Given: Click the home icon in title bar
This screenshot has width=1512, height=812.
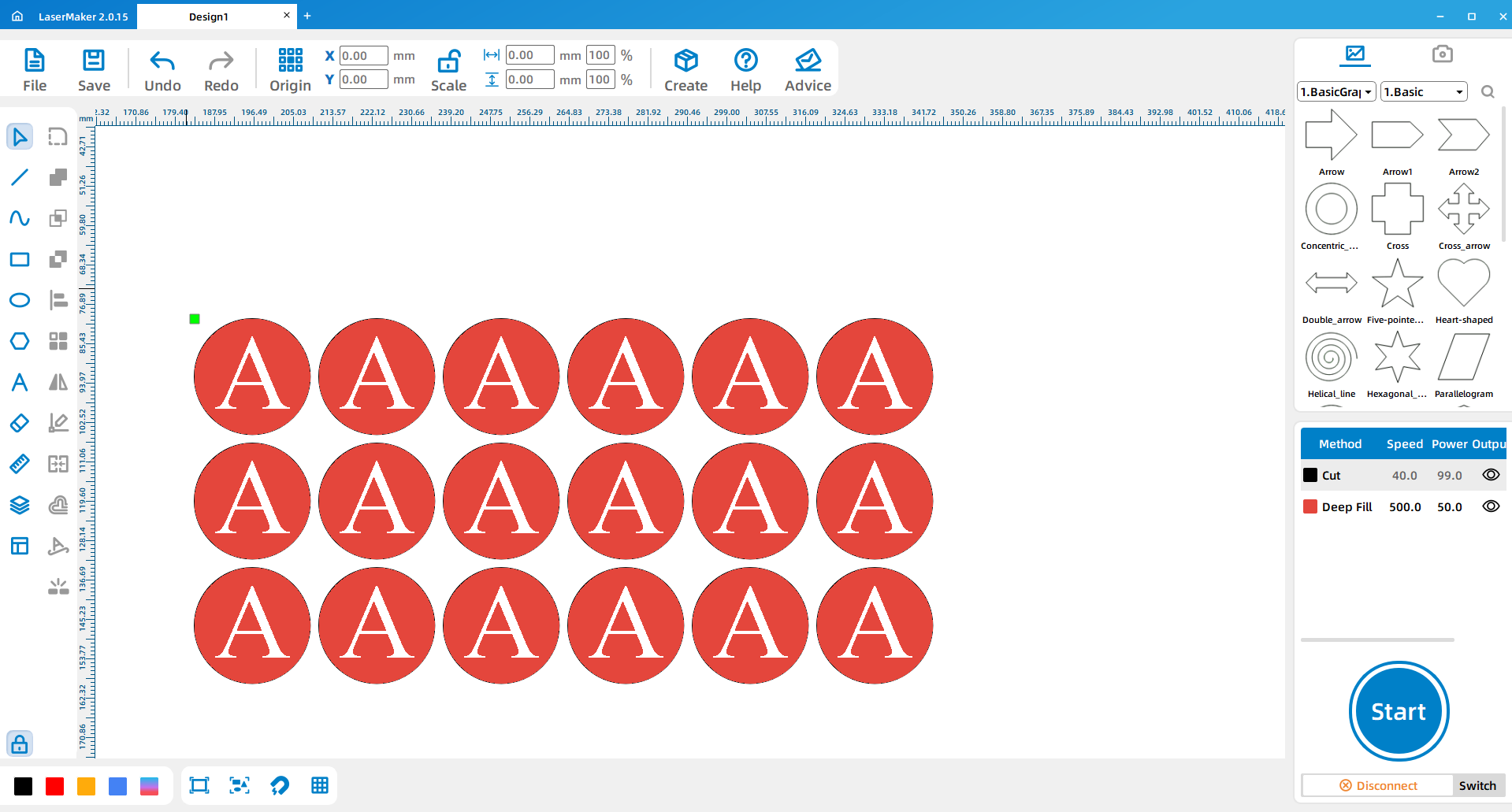Looking at the screenshot, I should (17, 16).
